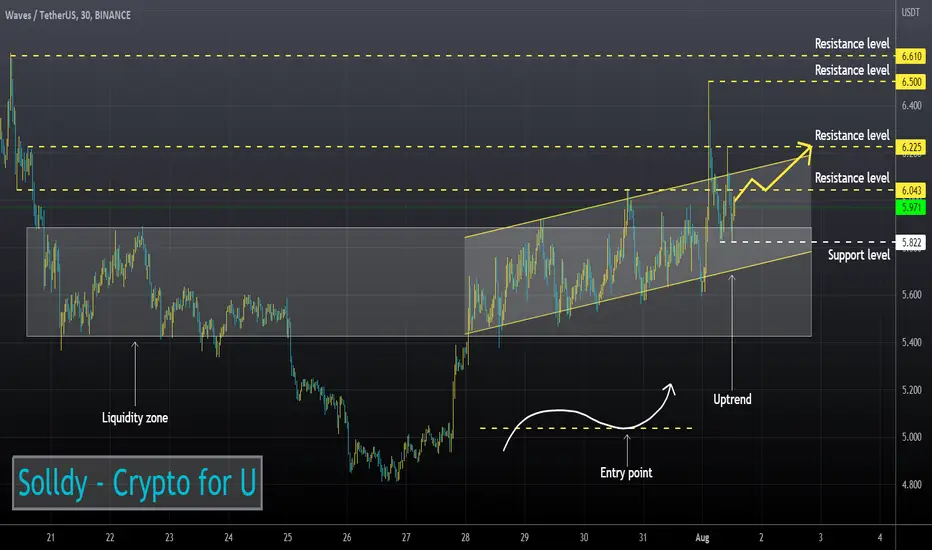Screen dimensions: 932x550
Task: Click the 5.600 price axis value
Action: [x=911, y=295]
